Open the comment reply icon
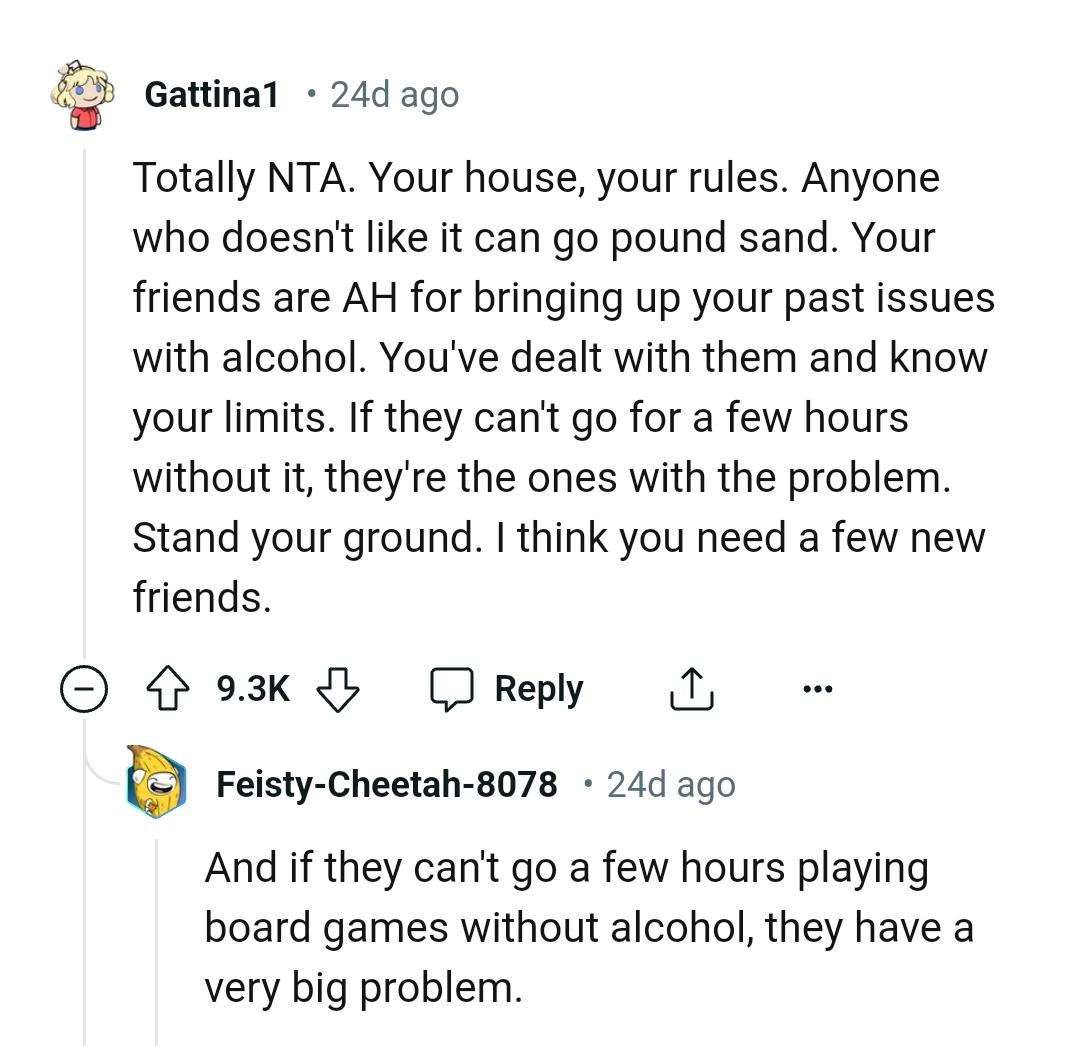Image resolution: width=1079 pixels, height=1046 pixels. [453, 688]
